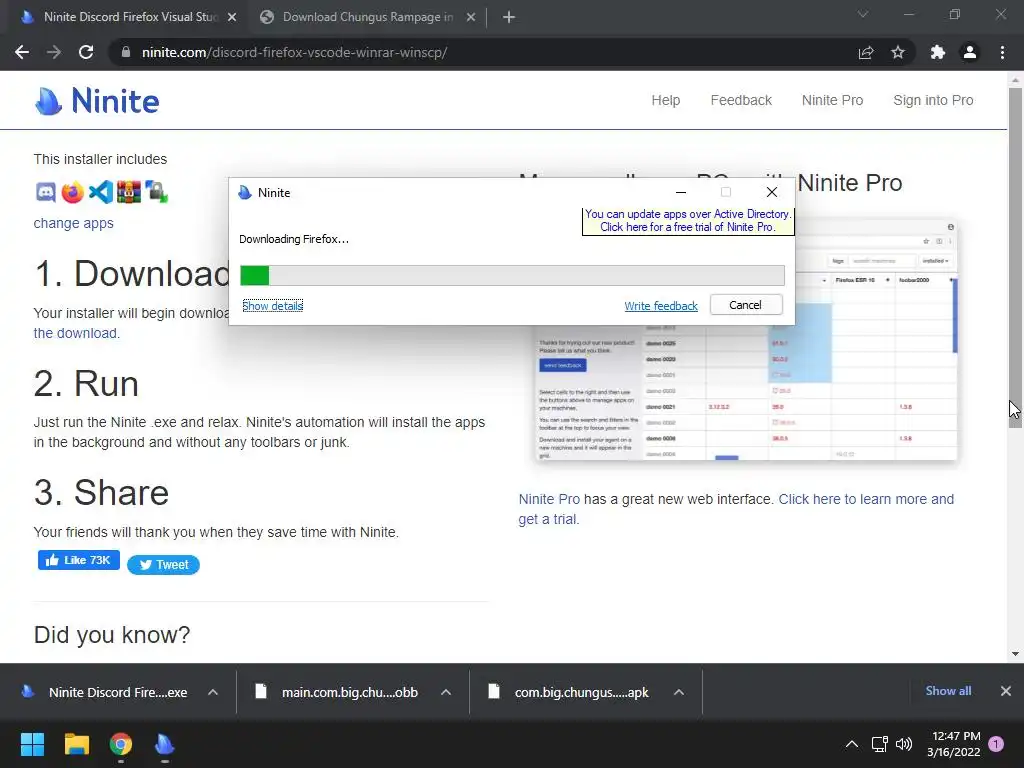Image resolution: width=1024 pixels, height=768 pixels.
Task: Click the scroll down arrow of the page
Action: click(x=1015, y=654)
